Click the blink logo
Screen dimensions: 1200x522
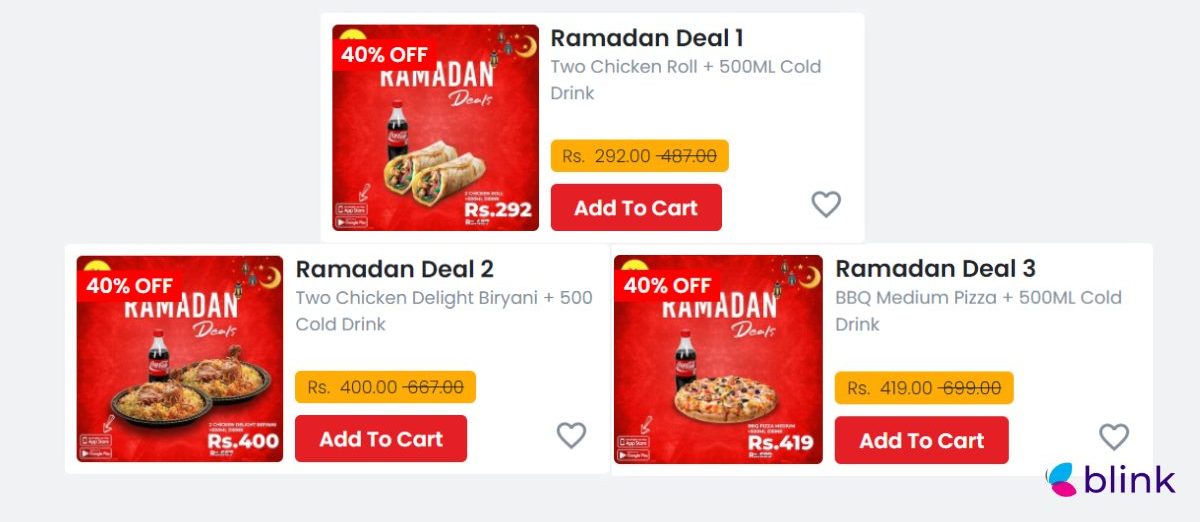(x=1110, y=480)
